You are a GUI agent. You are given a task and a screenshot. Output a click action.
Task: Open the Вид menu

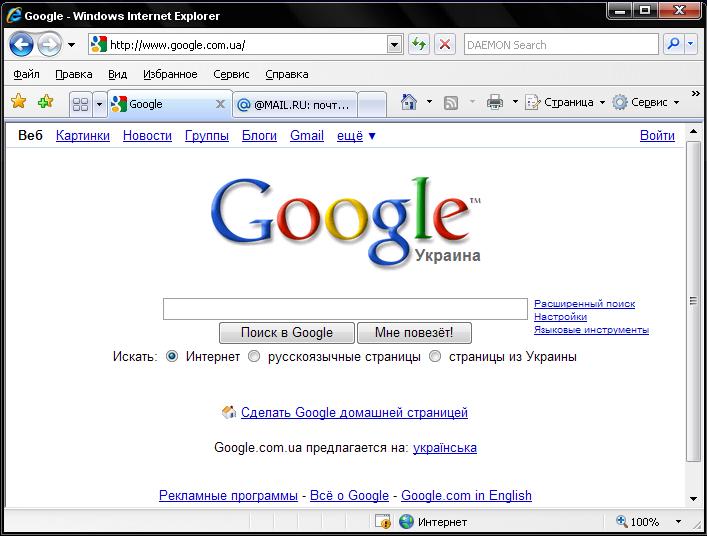117,74
